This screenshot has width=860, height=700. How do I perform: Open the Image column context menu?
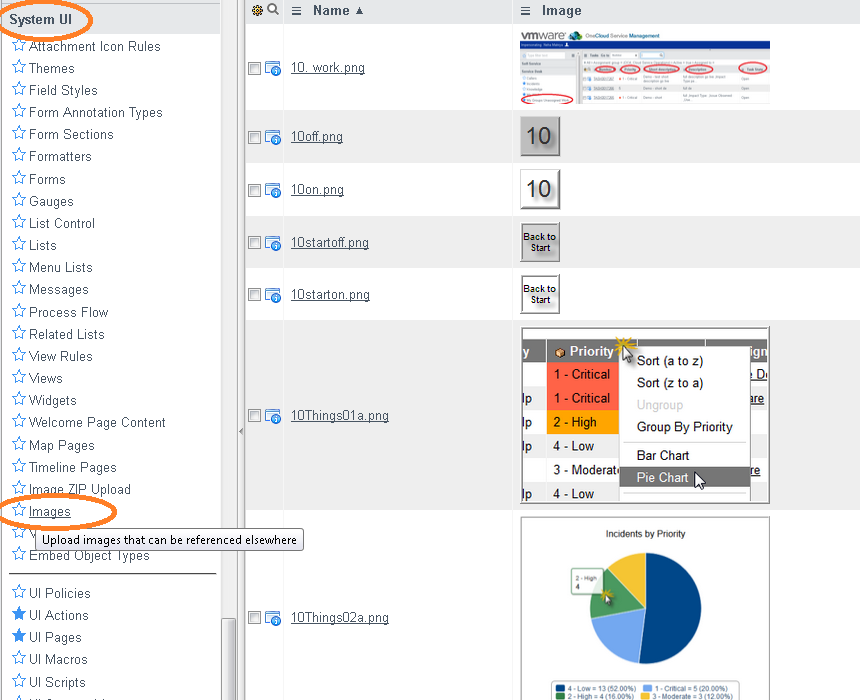[527, 11]
